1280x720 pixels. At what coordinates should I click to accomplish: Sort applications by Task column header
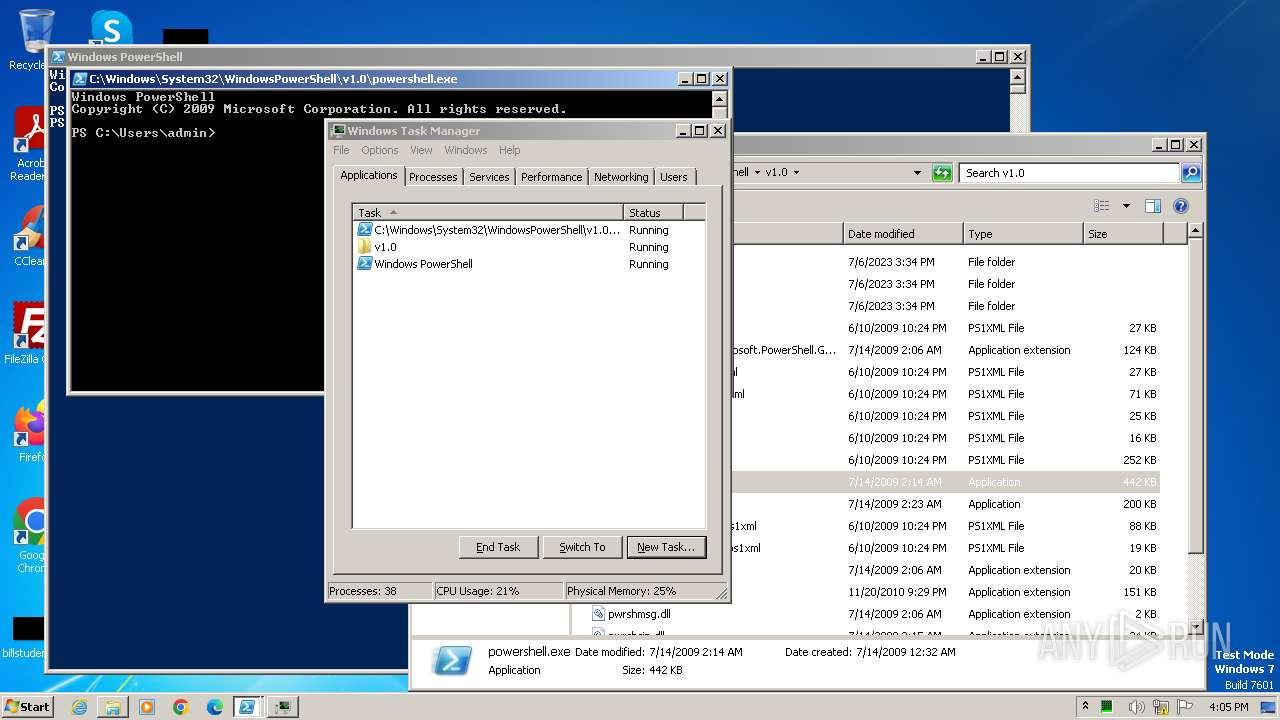tap(488, 212)
